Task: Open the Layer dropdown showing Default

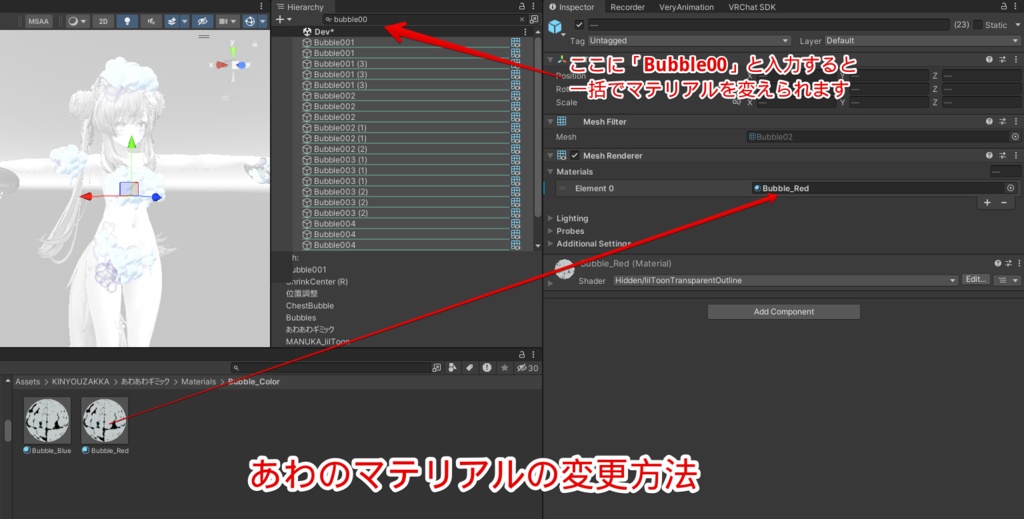Action: tap(922, 40)
